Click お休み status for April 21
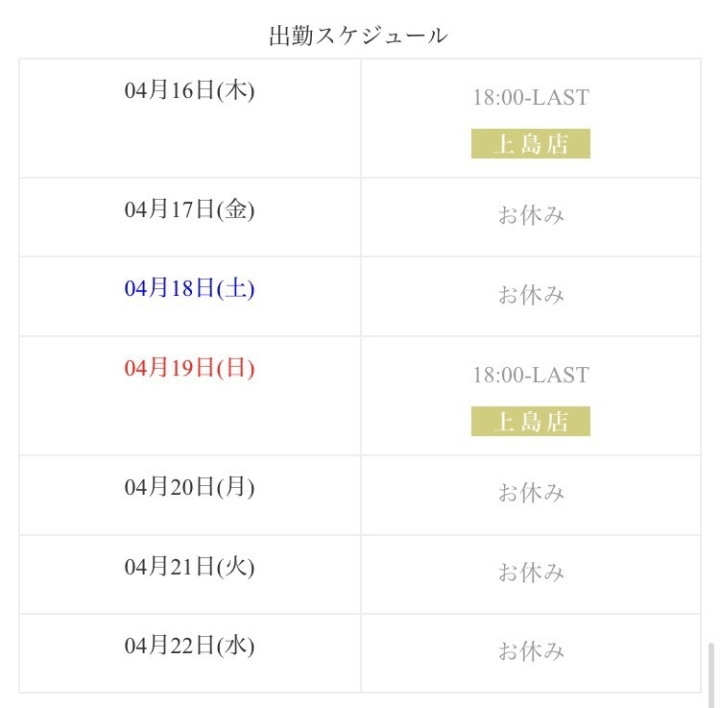Image resolution: width=720 pixels, height=708 pixels. tap(531, 573)
